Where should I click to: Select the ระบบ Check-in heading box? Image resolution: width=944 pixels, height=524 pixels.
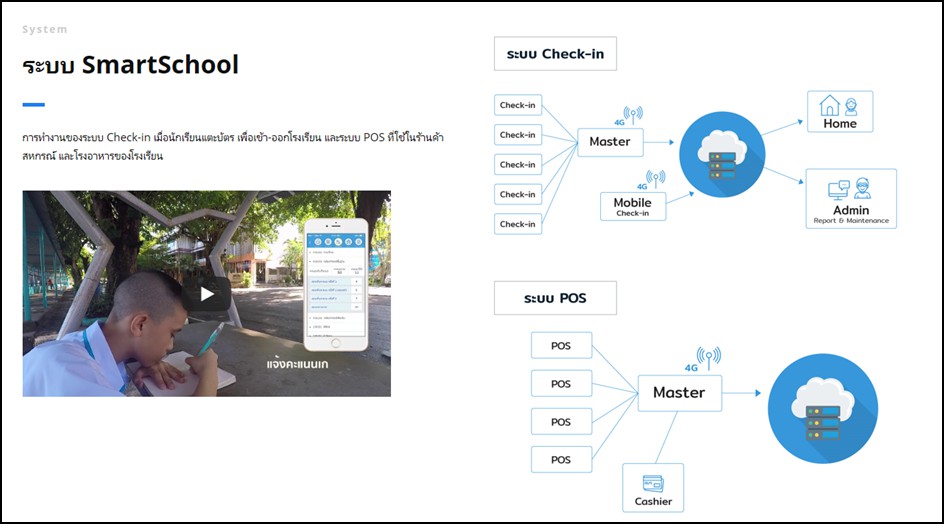(555, 54)
